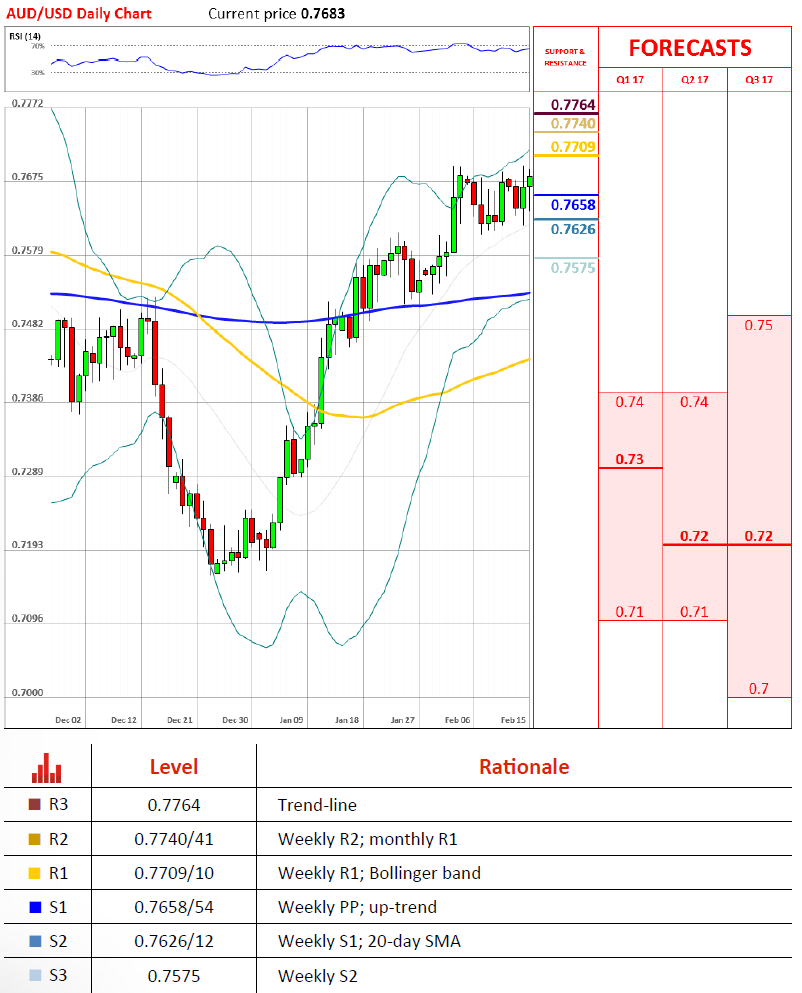Click the 0.7000 price axis label

(28, 693)
